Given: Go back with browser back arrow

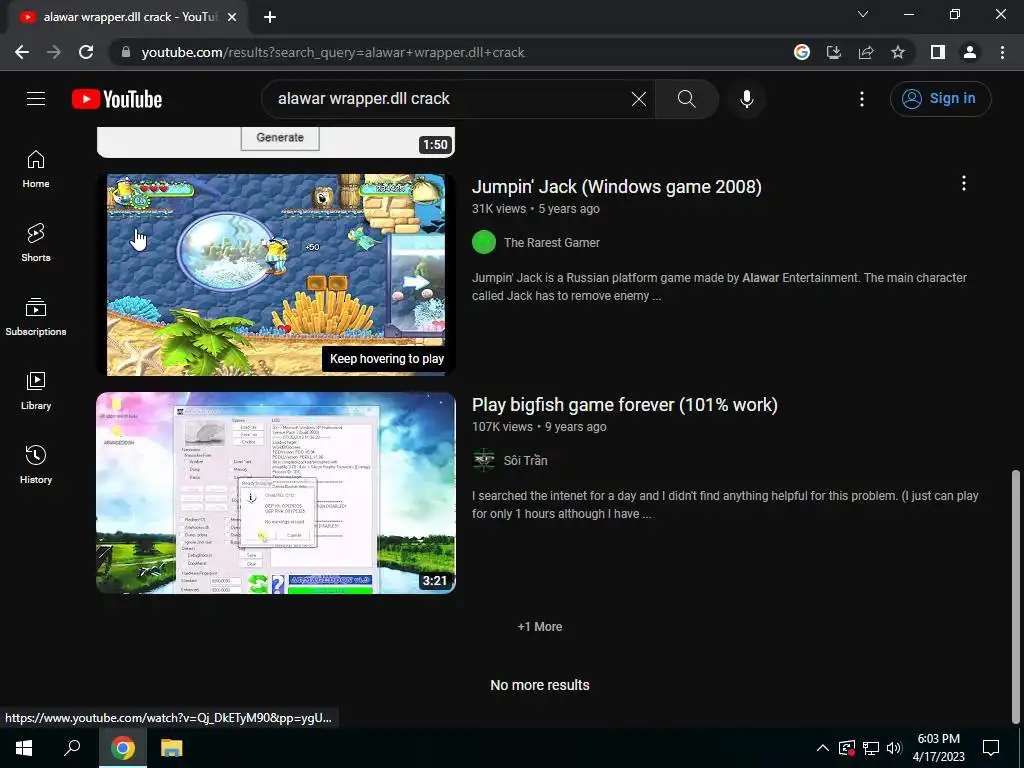Looking at the screenshot, I should coord(22,52).
